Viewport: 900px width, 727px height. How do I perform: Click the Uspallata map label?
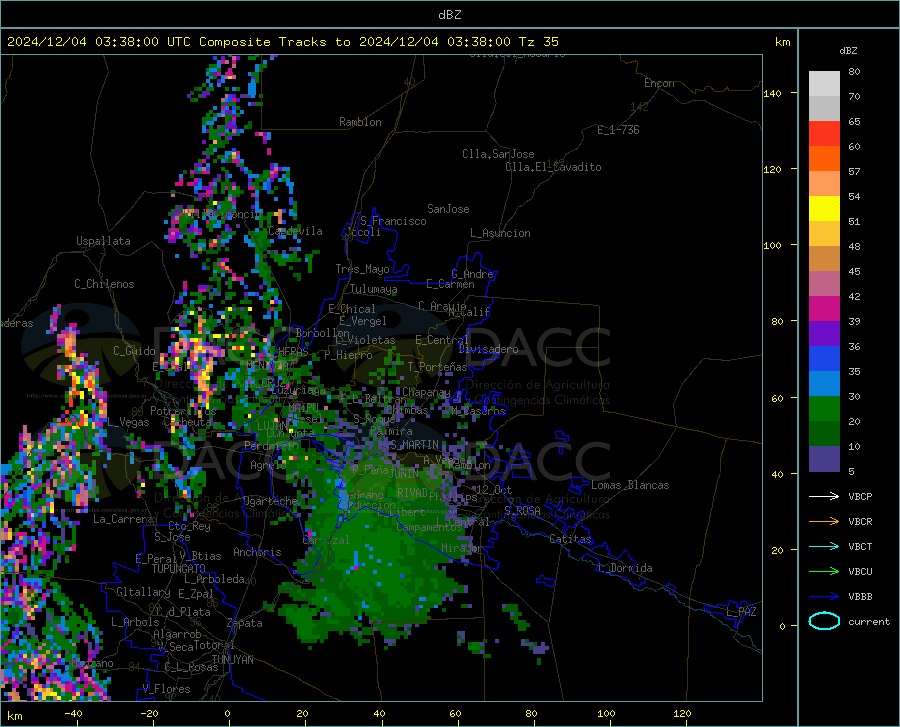pyautogui.click(x=103, y=241)
